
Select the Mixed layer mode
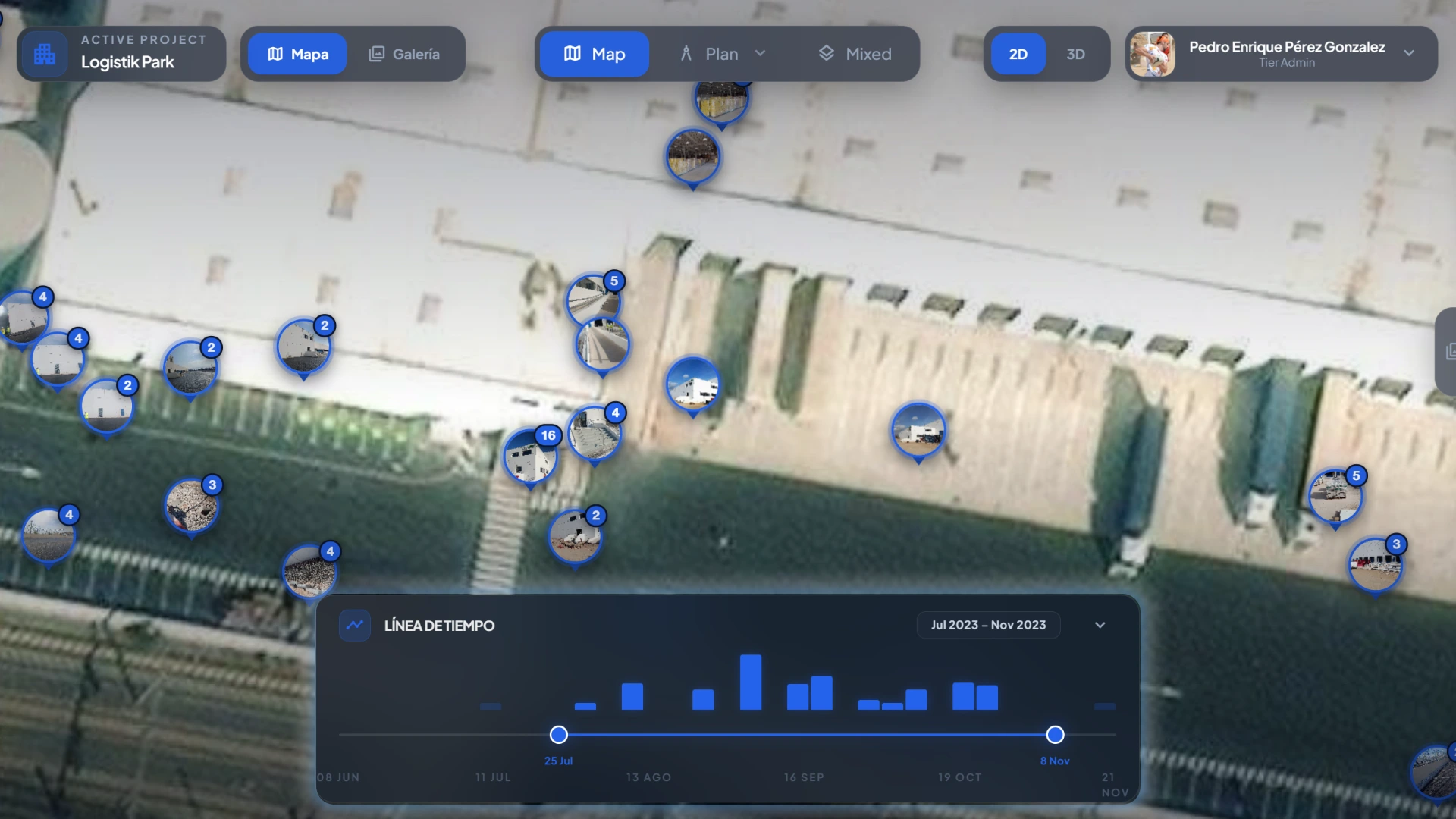point(855,54)
